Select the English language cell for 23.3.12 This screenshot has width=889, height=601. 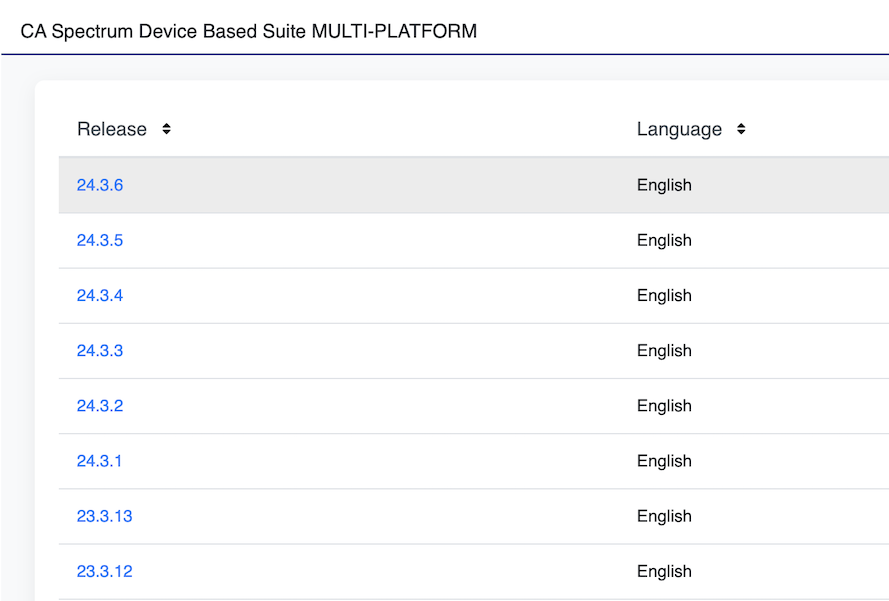tap(664, 571)
